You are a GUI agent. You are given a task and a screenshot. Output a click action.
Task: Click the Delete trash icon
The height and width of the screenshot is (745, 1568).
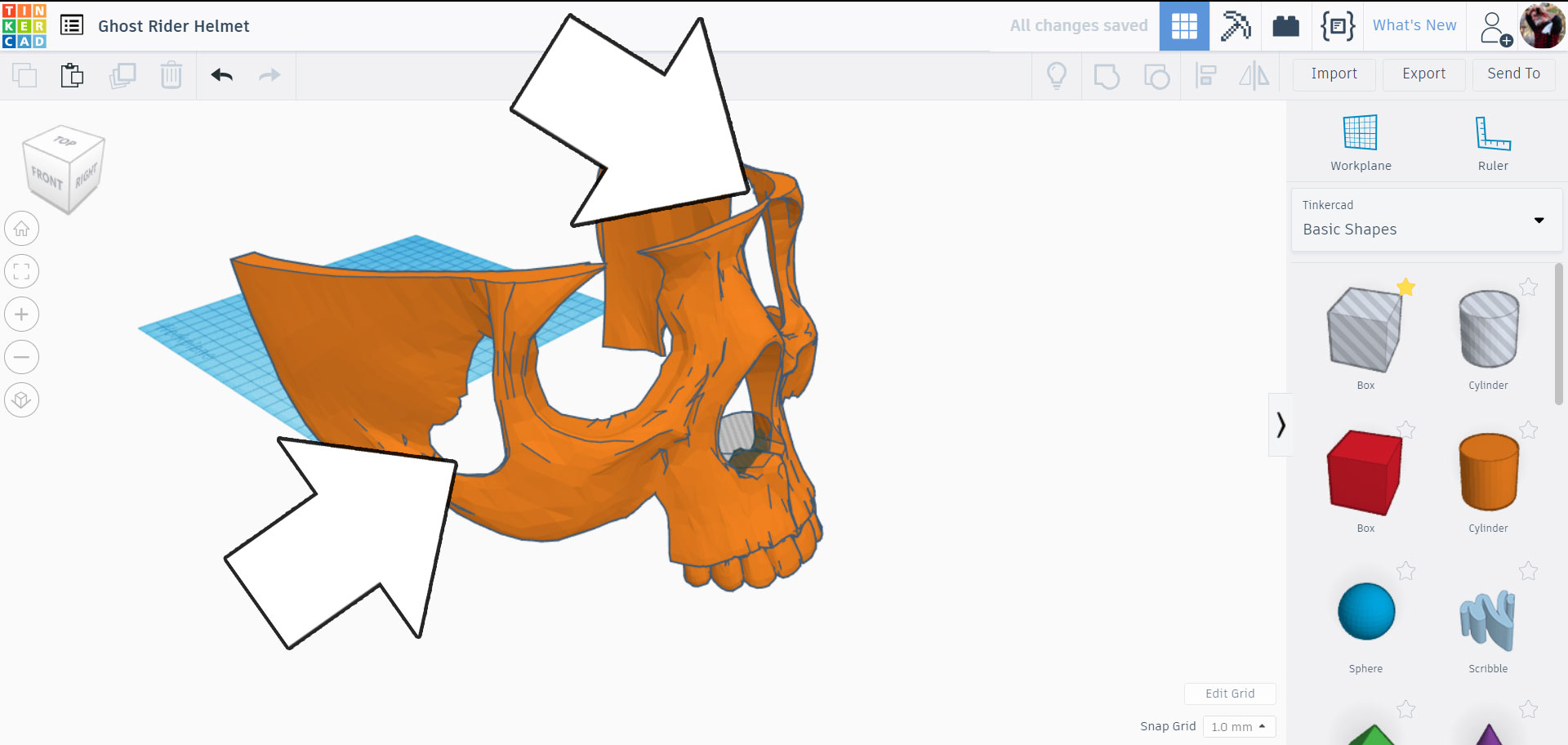coord(171,75)
